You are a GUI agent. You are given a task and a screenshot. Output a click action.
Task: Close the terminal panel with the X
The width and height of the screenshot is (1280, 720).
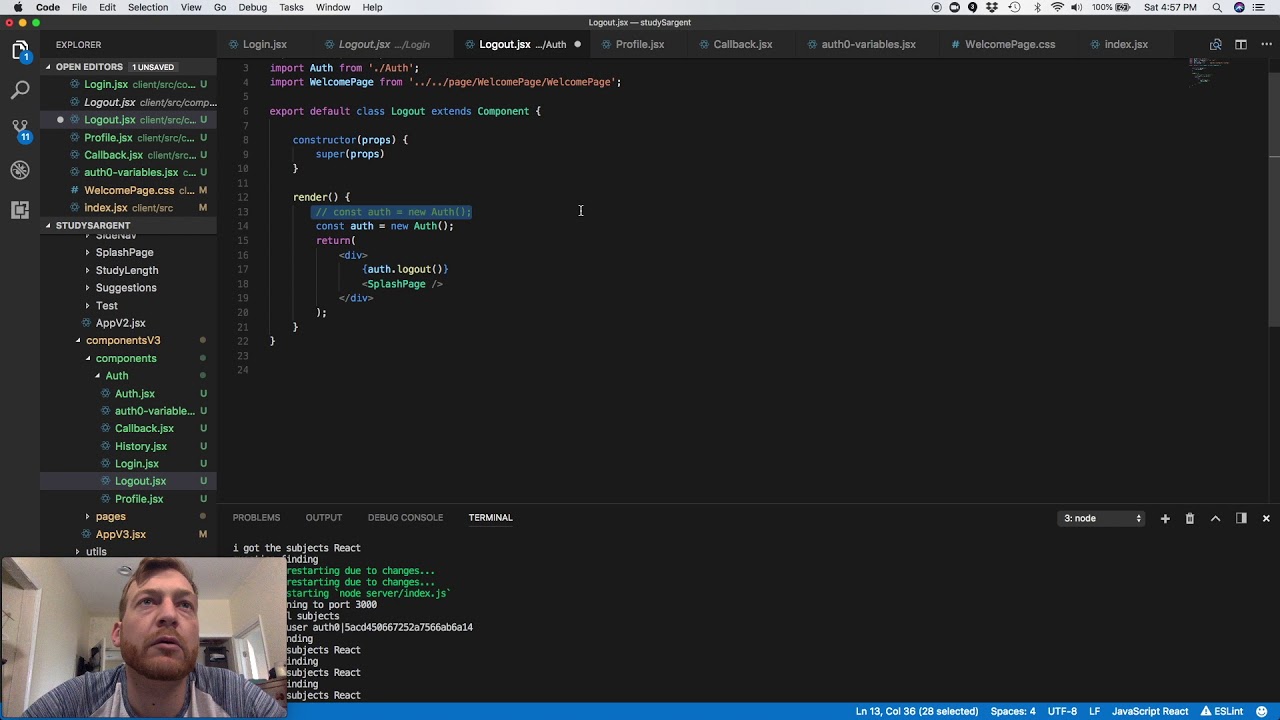pos(1266,518)
